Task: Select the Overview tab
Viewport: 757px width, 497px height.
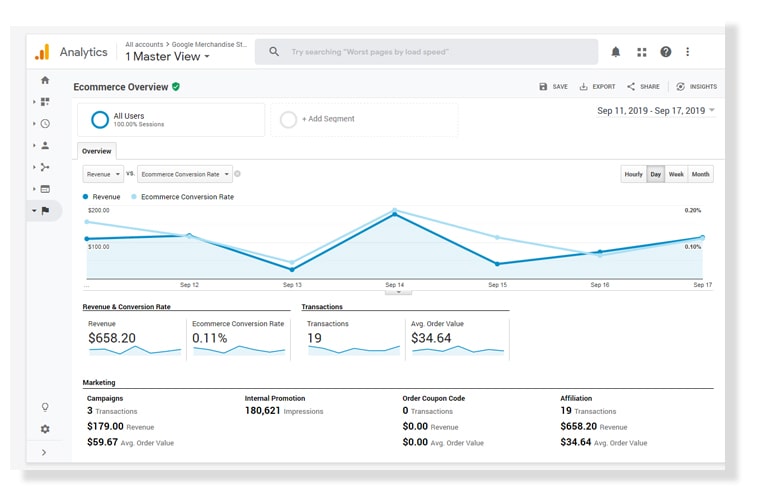Action: pyautogui.click(x=97, y=151)
